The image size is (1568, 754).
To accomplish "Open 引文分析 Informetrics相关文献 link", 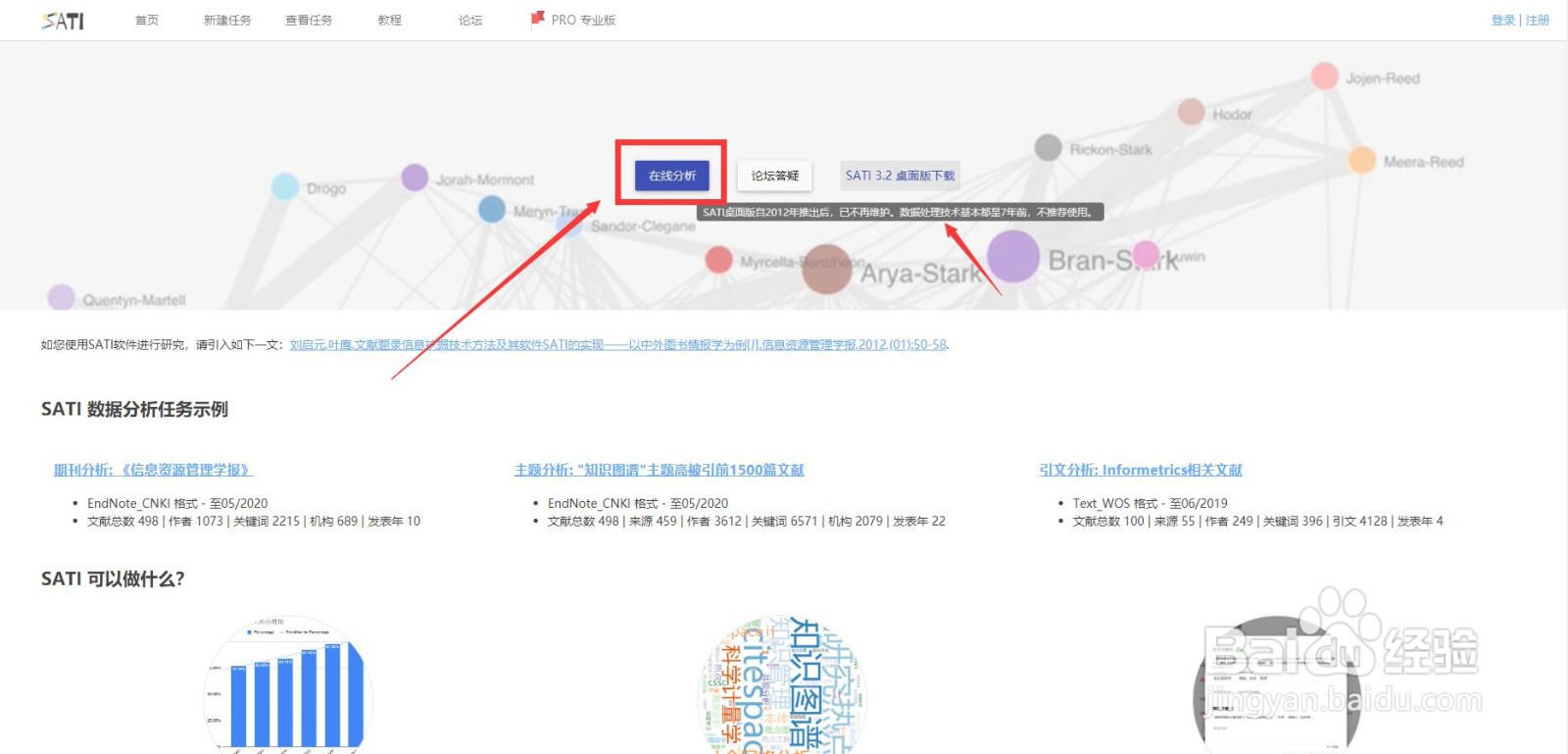I will (1141, 470).
